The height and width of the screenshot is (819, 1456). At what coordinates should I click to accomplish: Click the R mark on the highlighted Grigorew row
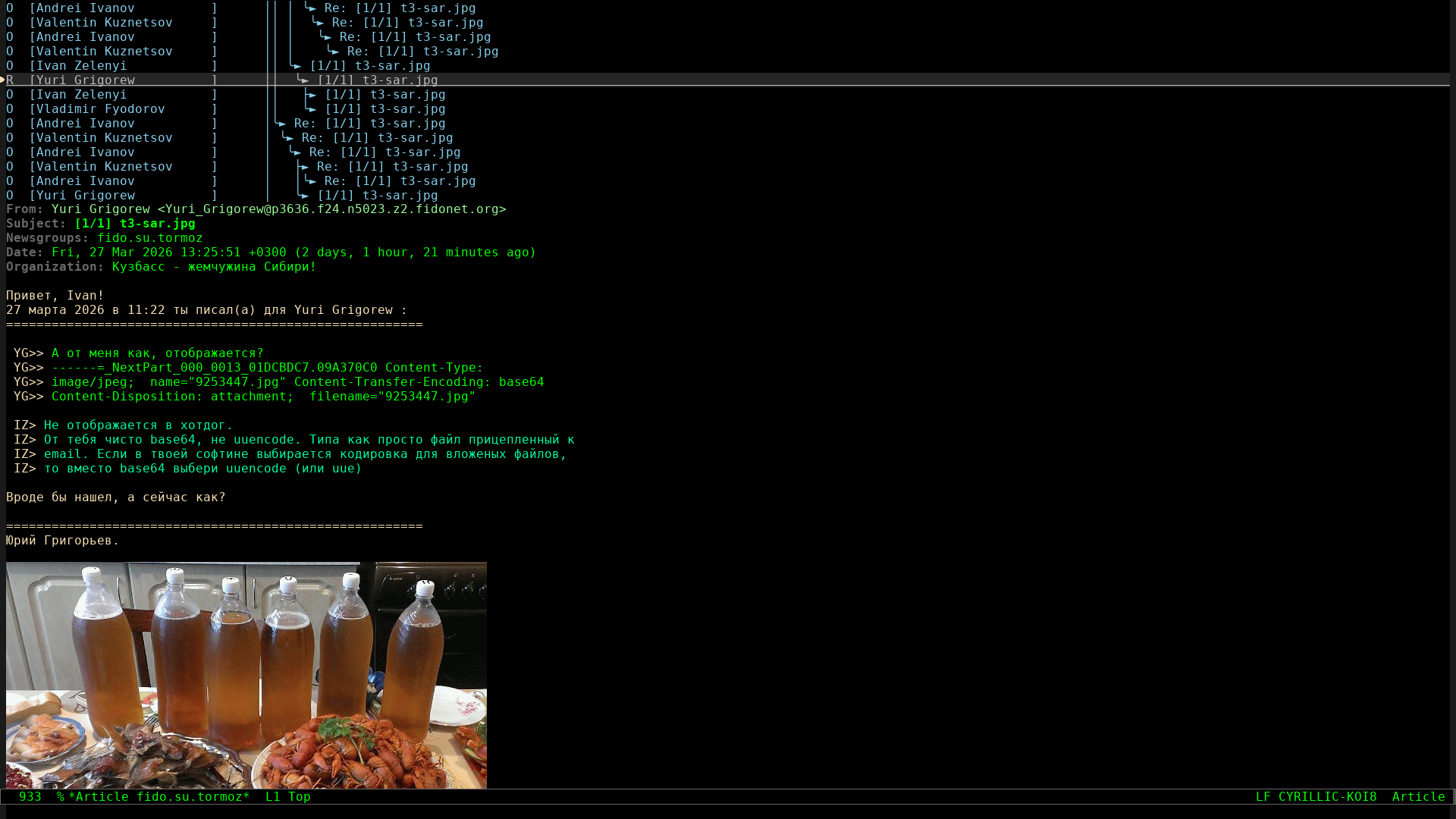tap(10, 80)
